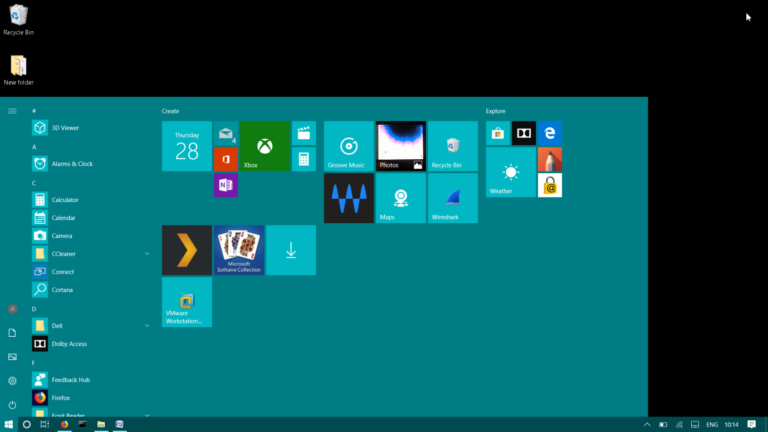Open Alarms & Clock from app list
This screenshot has height=432, width=768.
72,164
